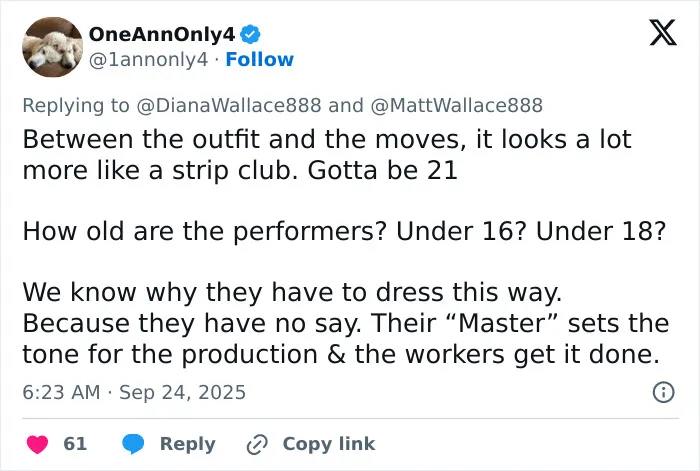This screenshot has width=700, height=471.
Task: Open the X logo in the corner
Action: (663, 33)
